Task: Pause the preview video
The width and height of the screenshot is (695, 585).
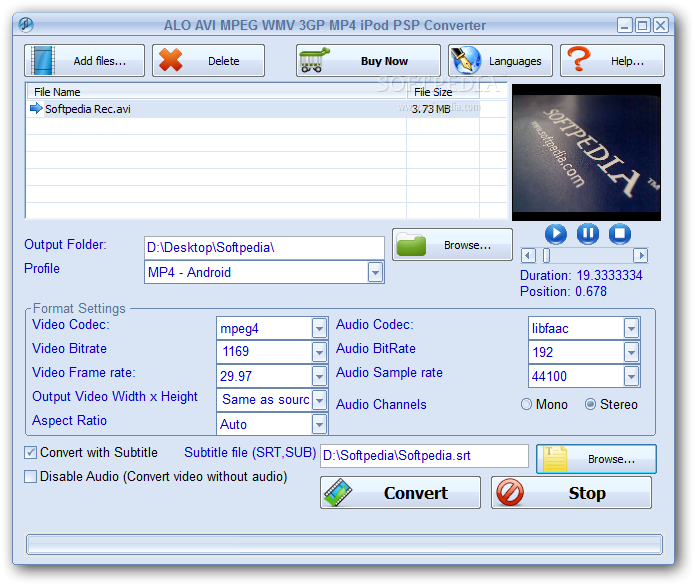Action: coord(588,234)
